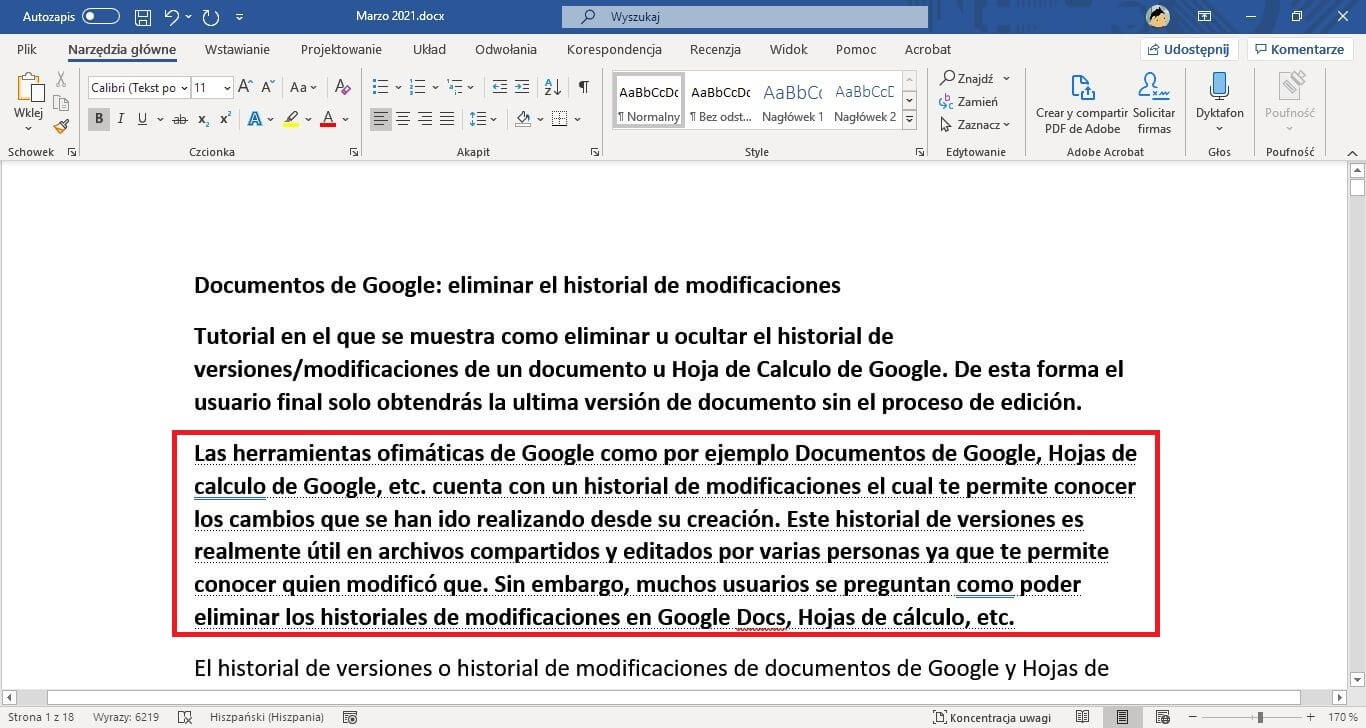1366x728 pixels.
Task: Decrease paragraph indent
Action: 500,87
